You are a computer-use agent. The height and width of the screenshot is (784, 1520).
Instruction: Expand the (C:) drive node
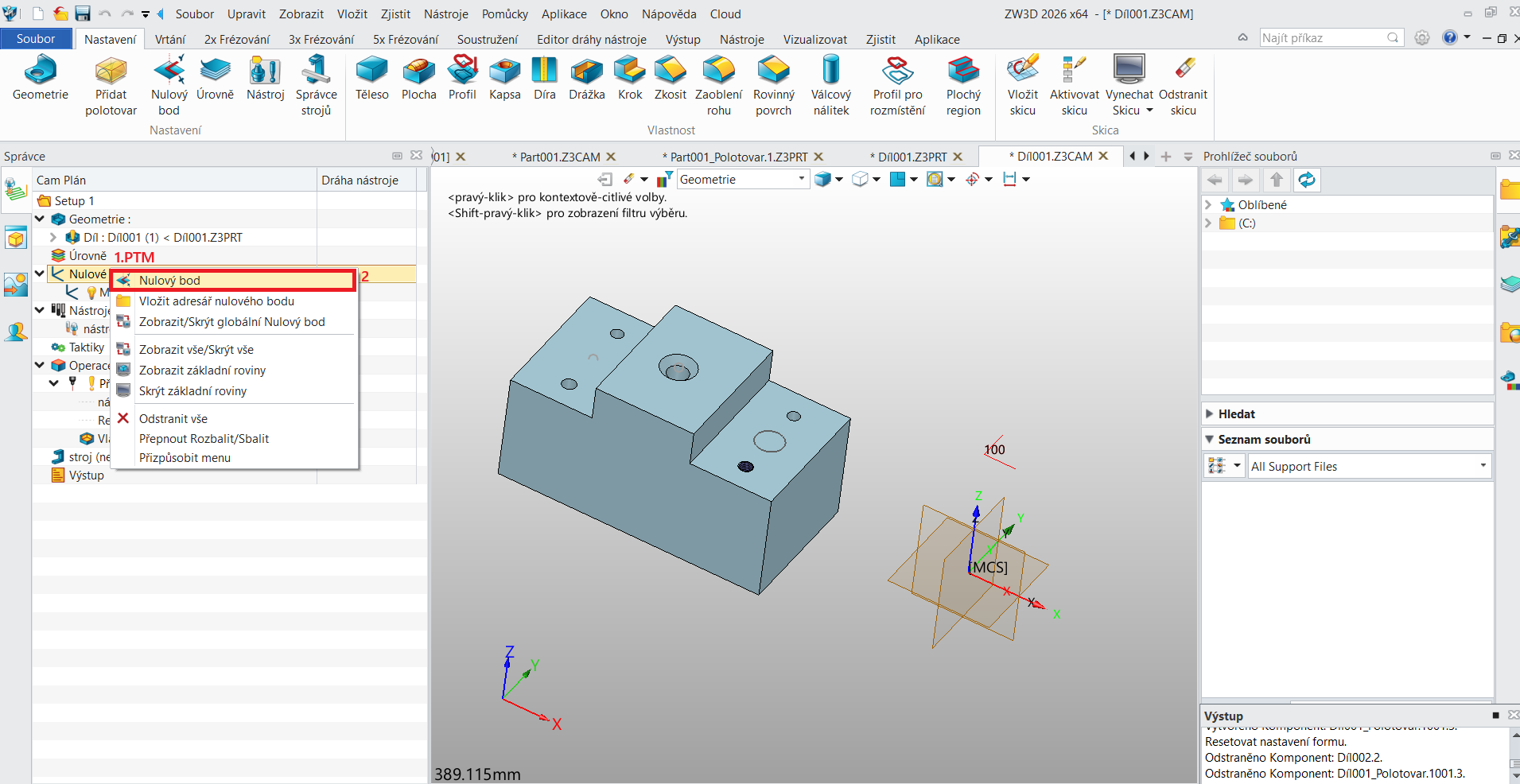point(1209,223)
